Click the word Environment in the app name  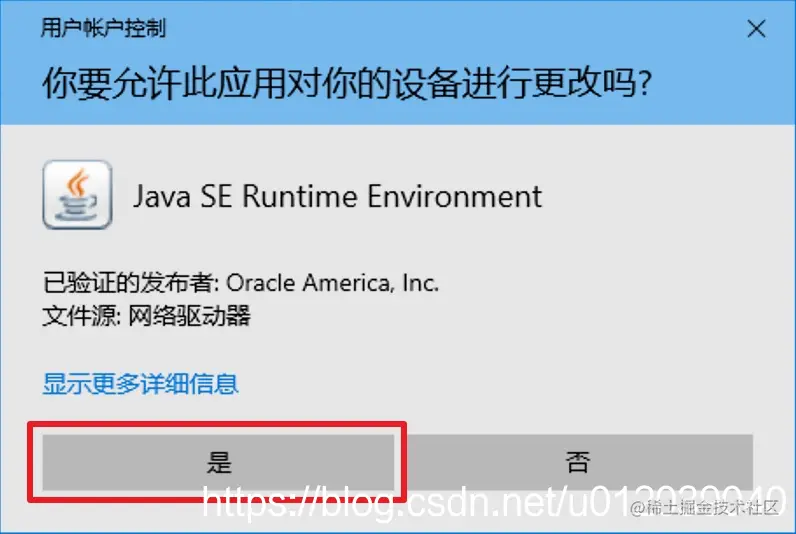coord(454,196)
